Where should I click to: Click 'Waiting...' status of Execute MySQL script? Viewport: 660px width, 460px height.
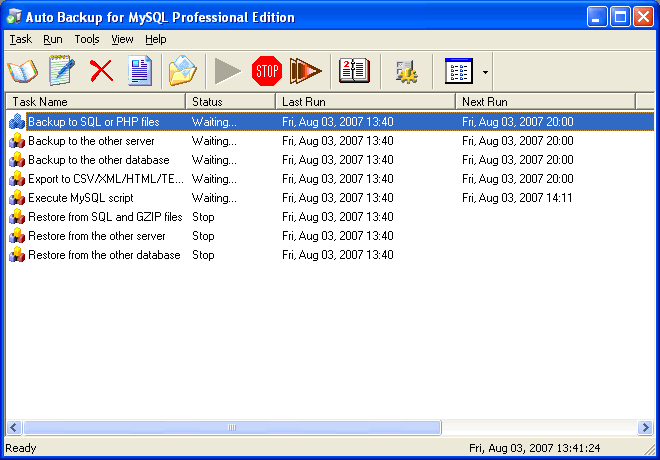tap(214, 197)
